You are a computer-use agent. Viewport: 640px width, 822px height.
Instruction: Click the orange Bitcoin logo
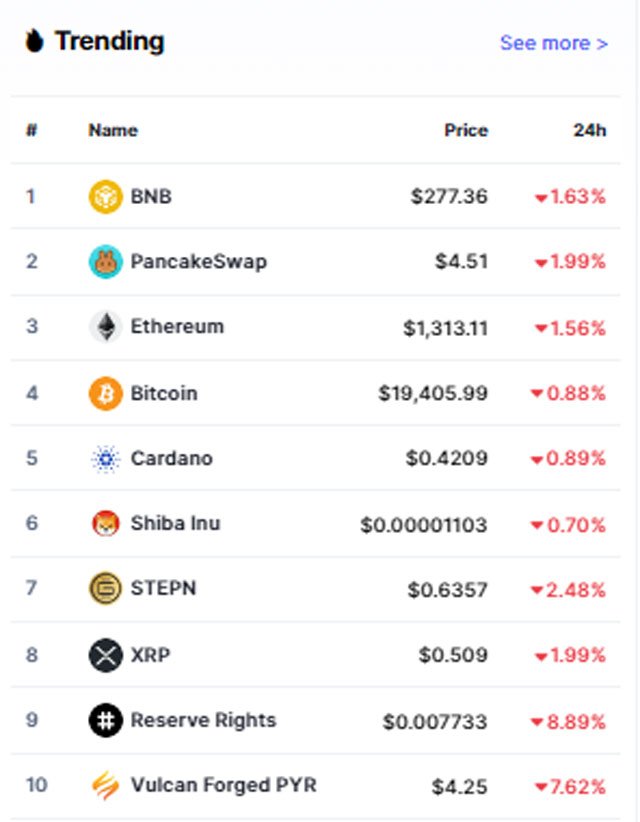click(105, 393)
